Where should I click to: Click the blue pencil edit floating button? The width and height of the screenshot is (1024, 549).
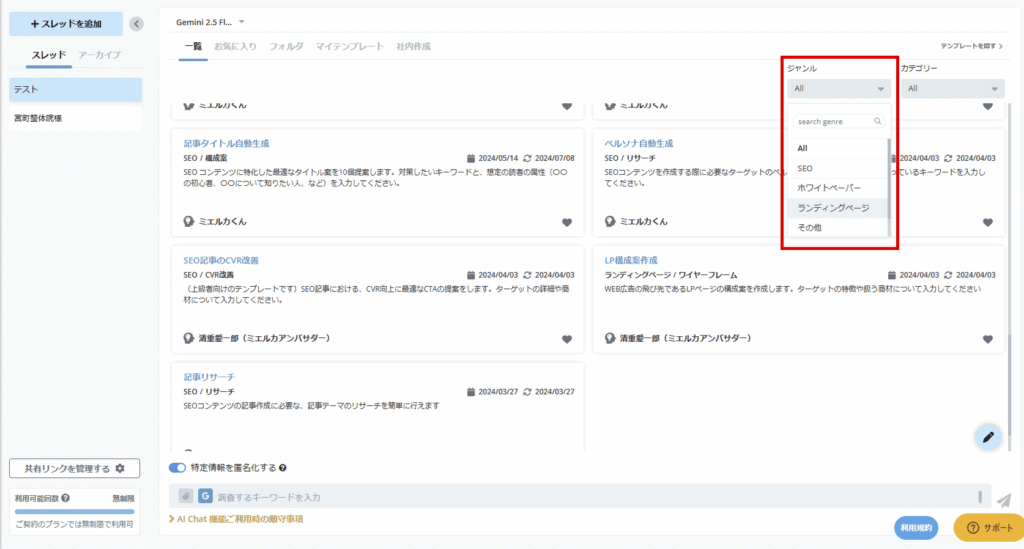(x=987, y=436)
